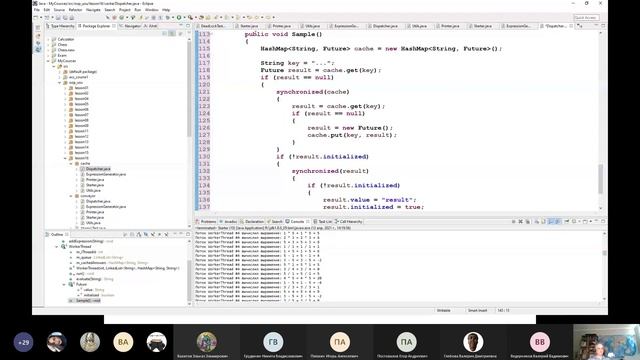Click the bottom icon in the left trim bar
Screen dimensions: 640x360
(x=38, y=50)
